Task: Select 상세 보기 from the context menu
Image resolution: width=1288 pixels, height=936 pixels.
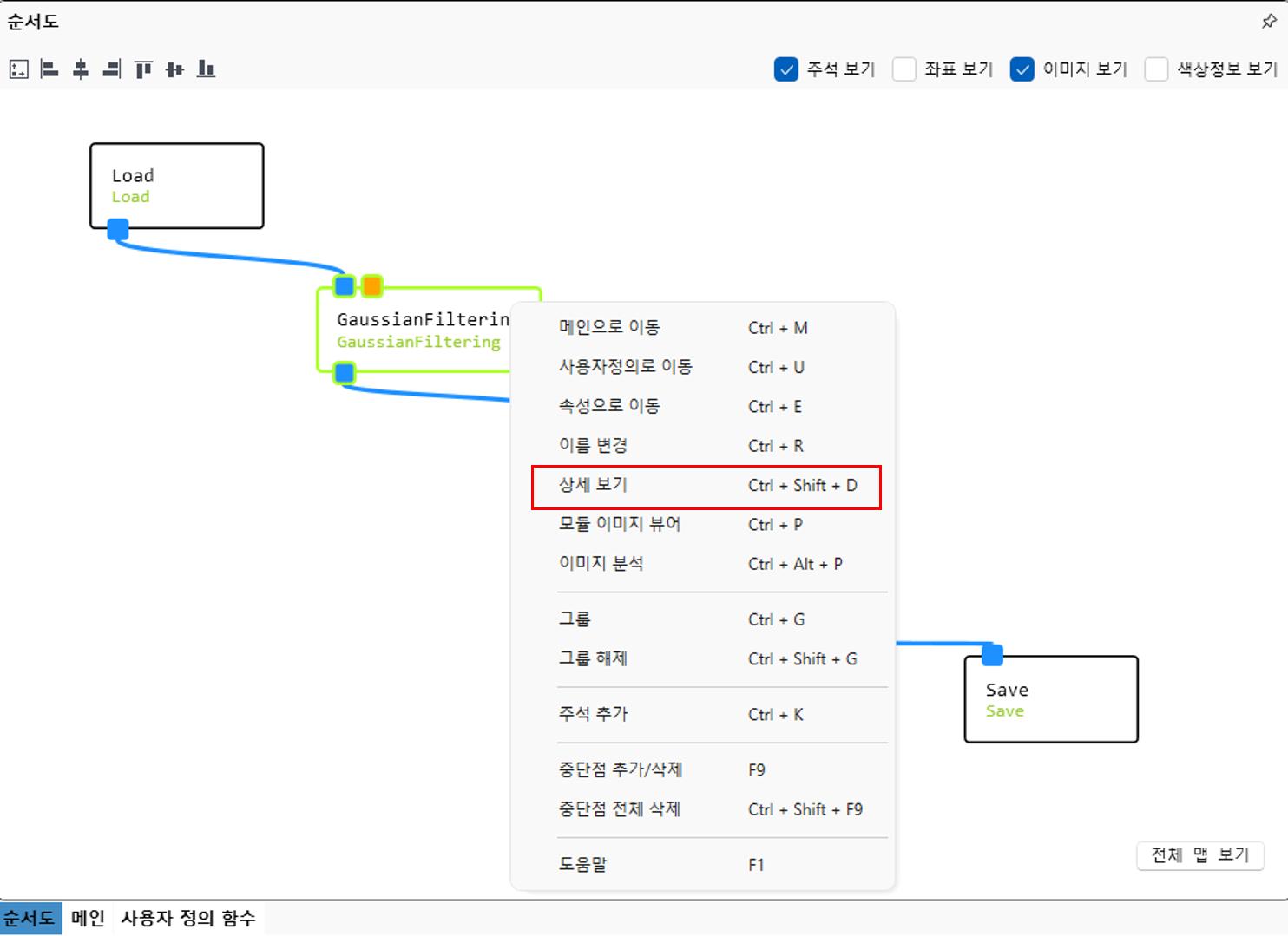Action: 705,486
